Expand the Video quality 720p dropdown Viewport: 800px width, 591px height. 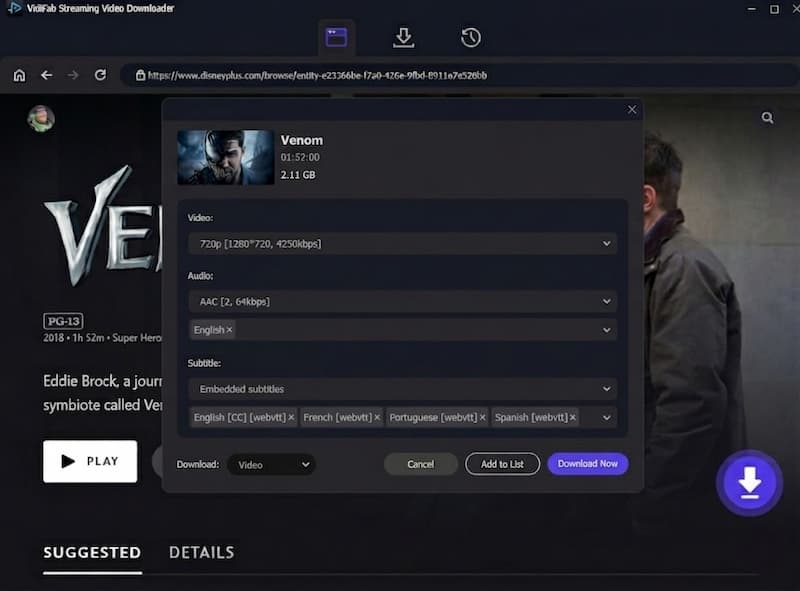coord(403,244)
